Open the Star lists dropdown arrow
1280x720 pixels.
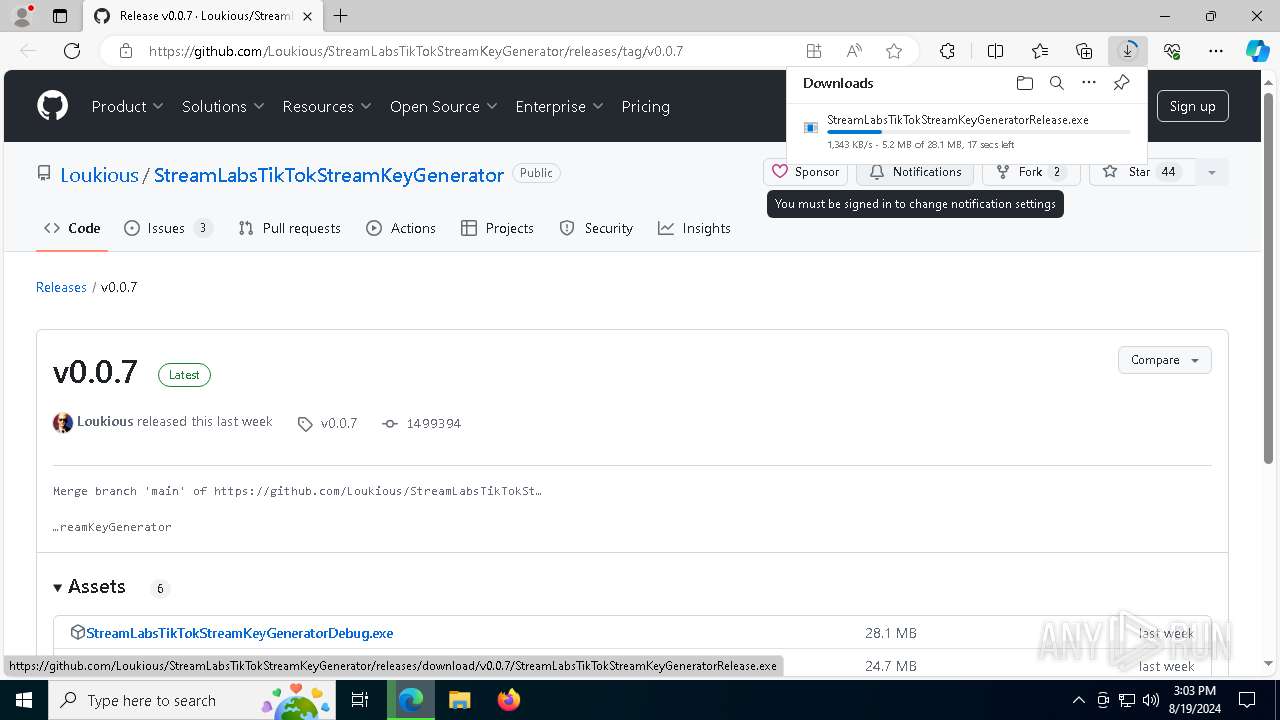pos(1211,172)
